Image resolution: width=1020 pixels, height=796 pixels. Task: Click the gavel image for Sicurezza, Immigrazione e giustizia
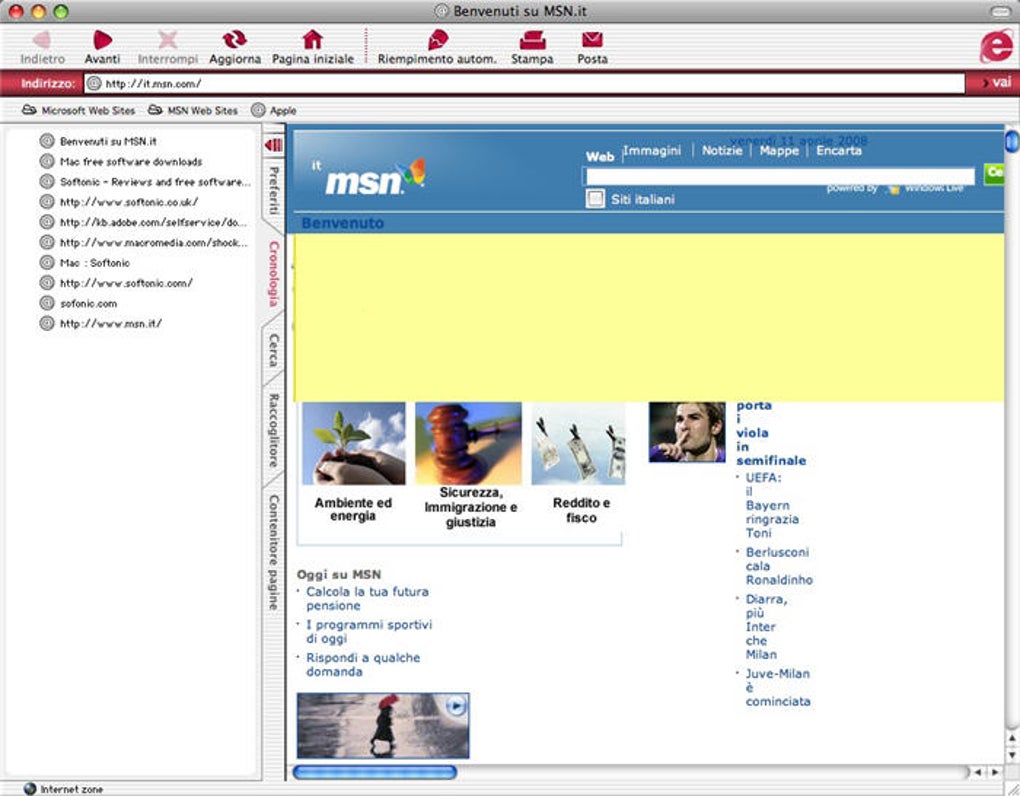coord(468,443)
